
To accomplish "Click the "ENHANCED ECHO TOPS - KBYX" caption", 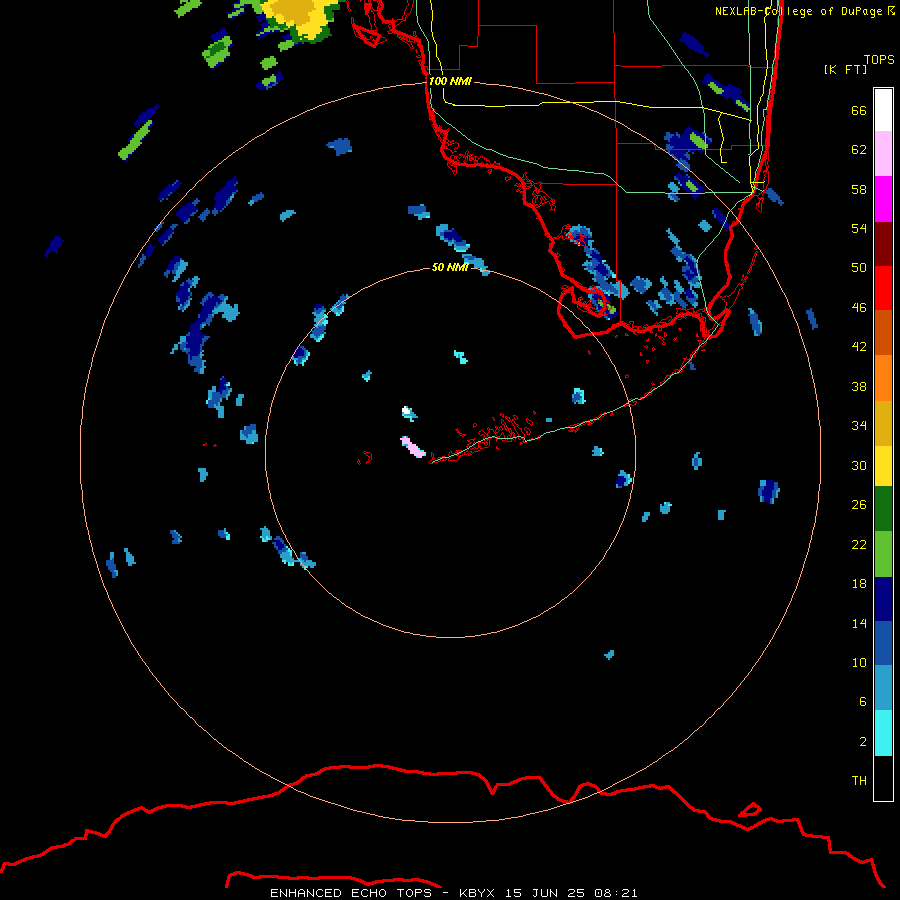I will [382, 893].
